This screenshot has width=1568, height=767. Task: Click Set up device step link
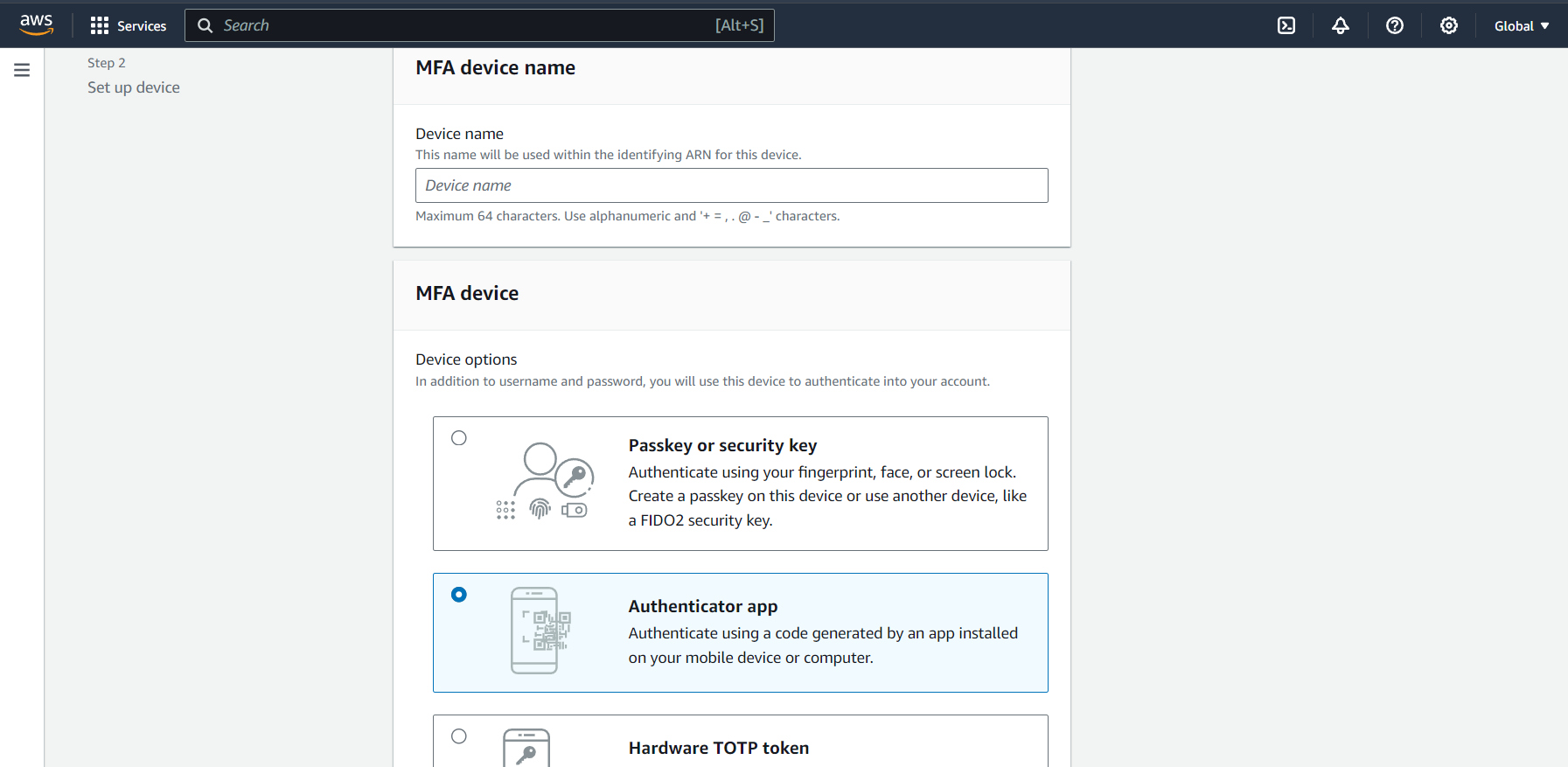(x=134, y=87)
